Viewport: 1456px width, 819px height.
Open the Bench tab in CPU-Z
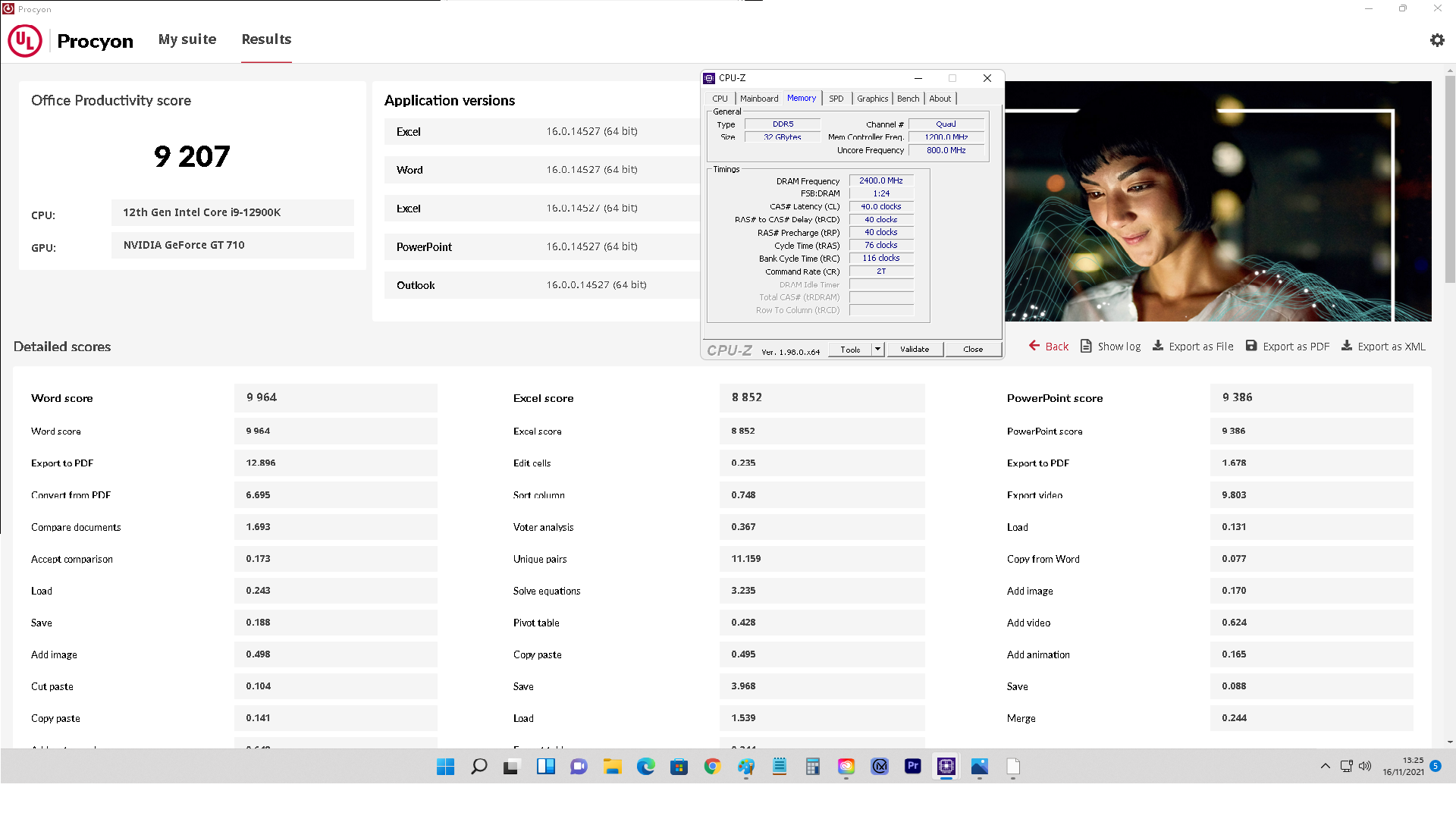[908, 99]
